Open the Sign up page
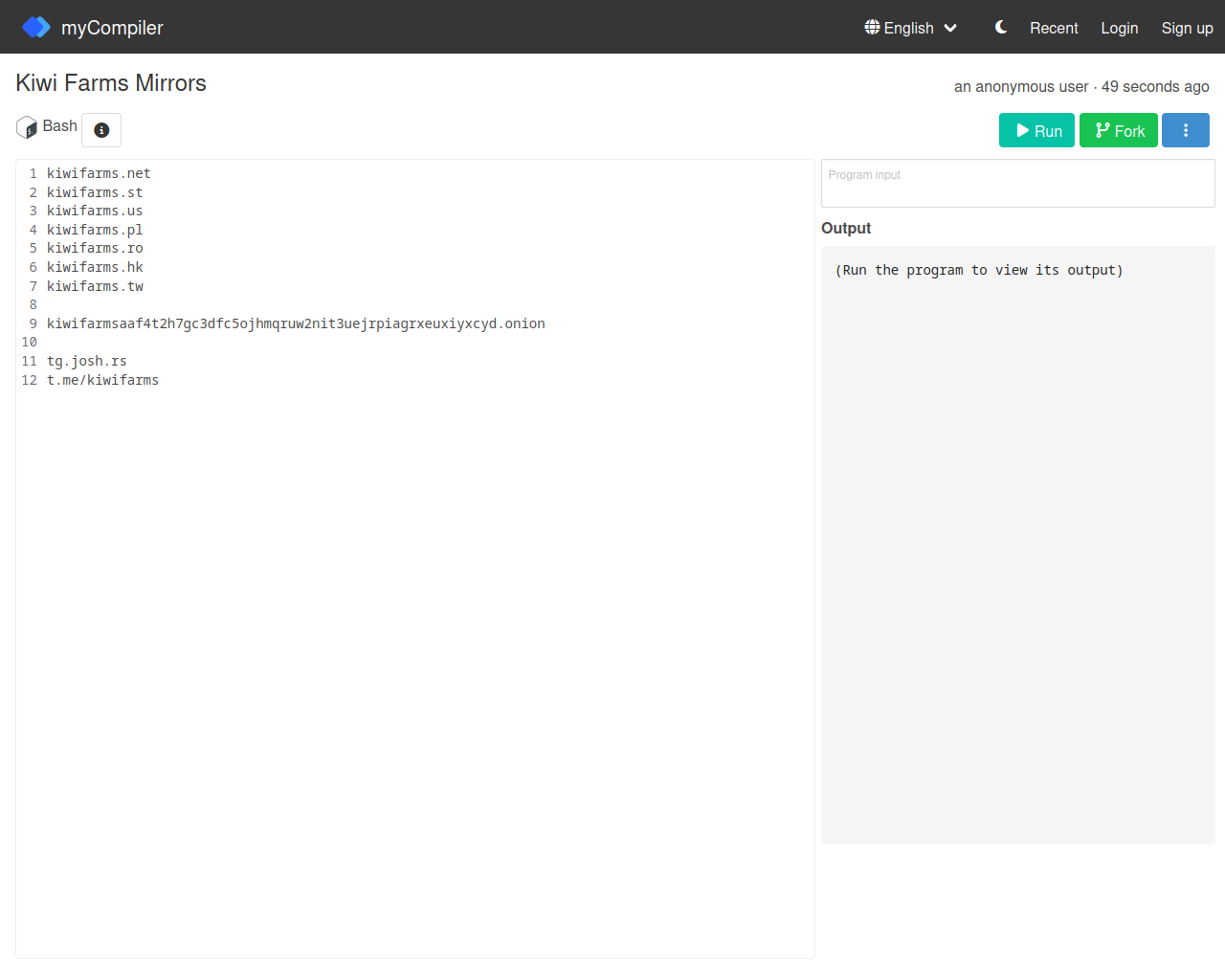The height and width of the screenshot is (980, 1225). [x=1187, y=28]
